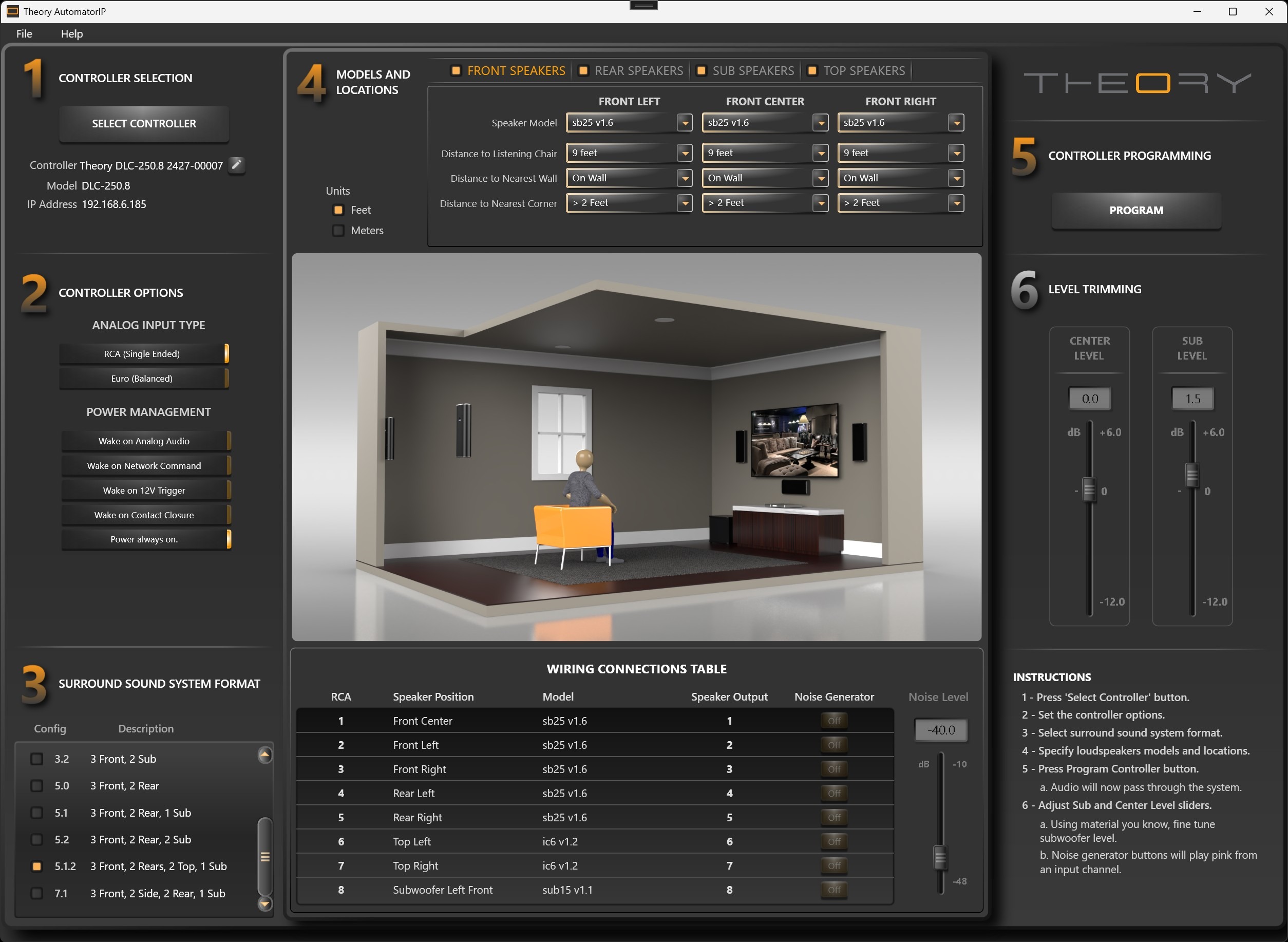Toggle Noise Generator Off for Rear Right

pos(834,817)
